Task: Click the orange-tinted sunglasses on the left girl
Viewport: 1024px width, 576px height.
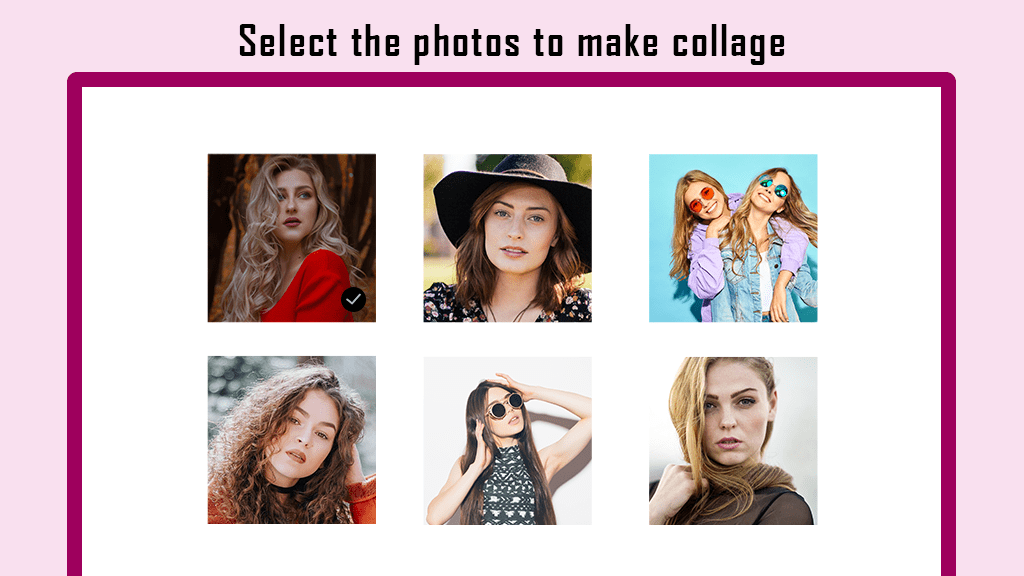Action: 702,199
